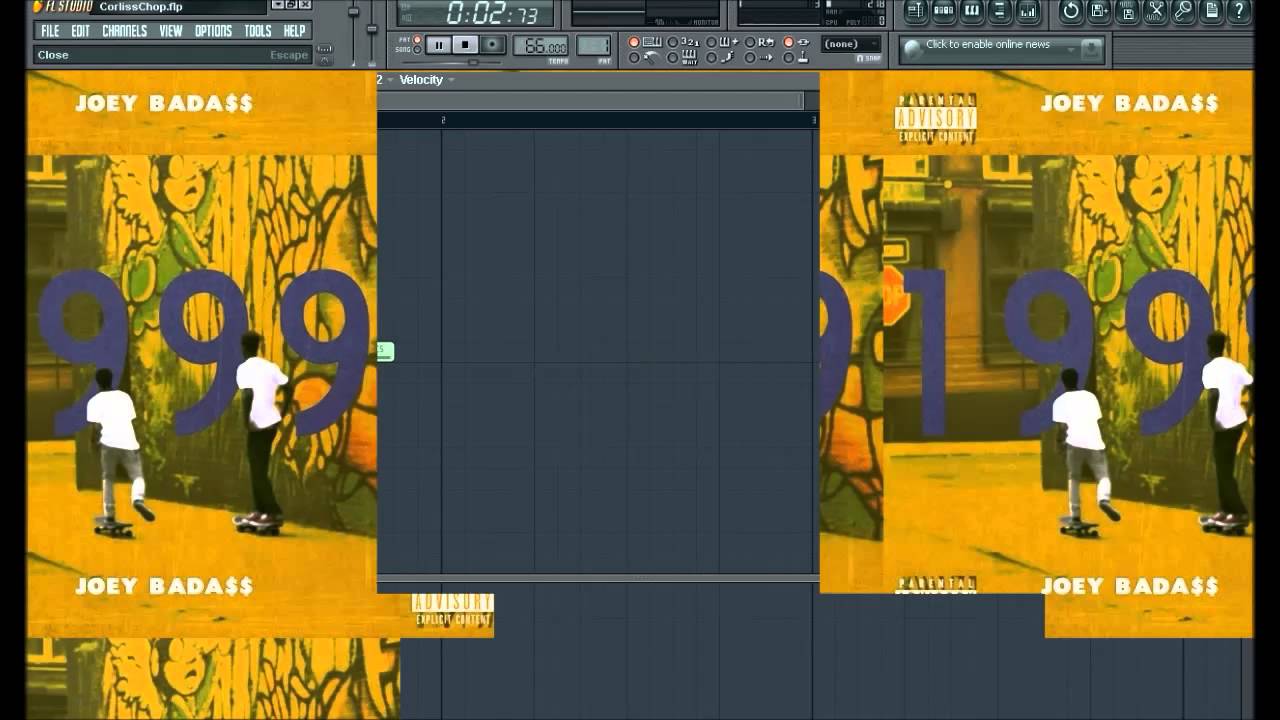The image size is (1280, 720).
Task: Select SONG mode
Action: [417, 50]
